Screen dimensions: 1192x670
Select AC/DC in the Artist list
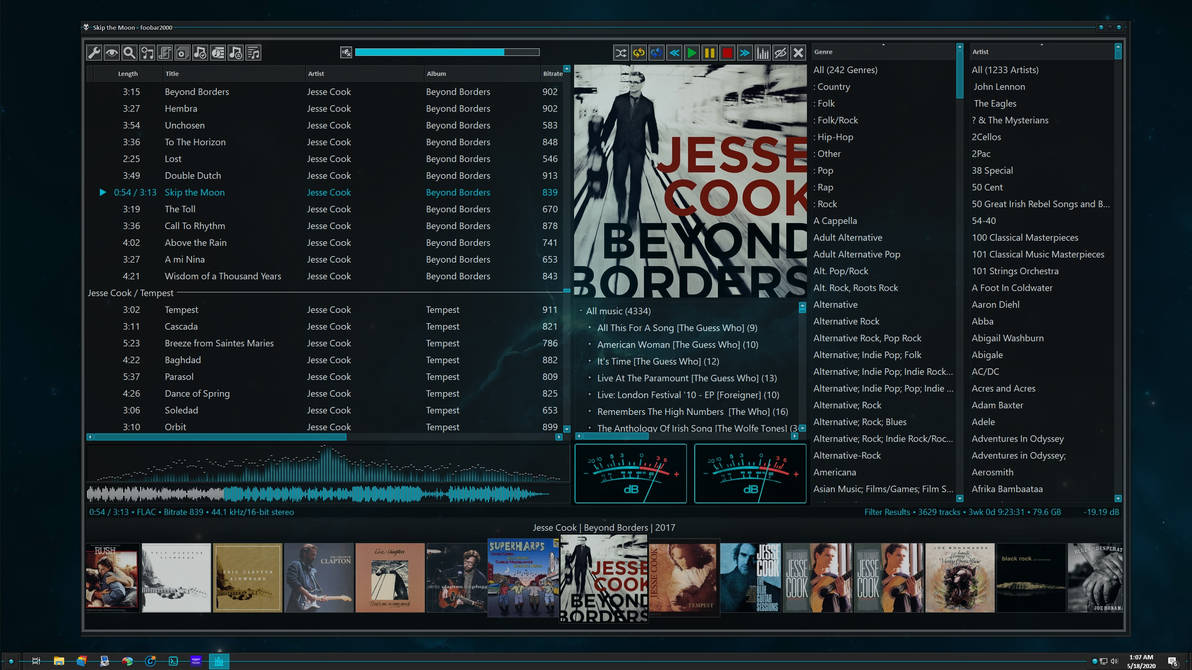986,372
